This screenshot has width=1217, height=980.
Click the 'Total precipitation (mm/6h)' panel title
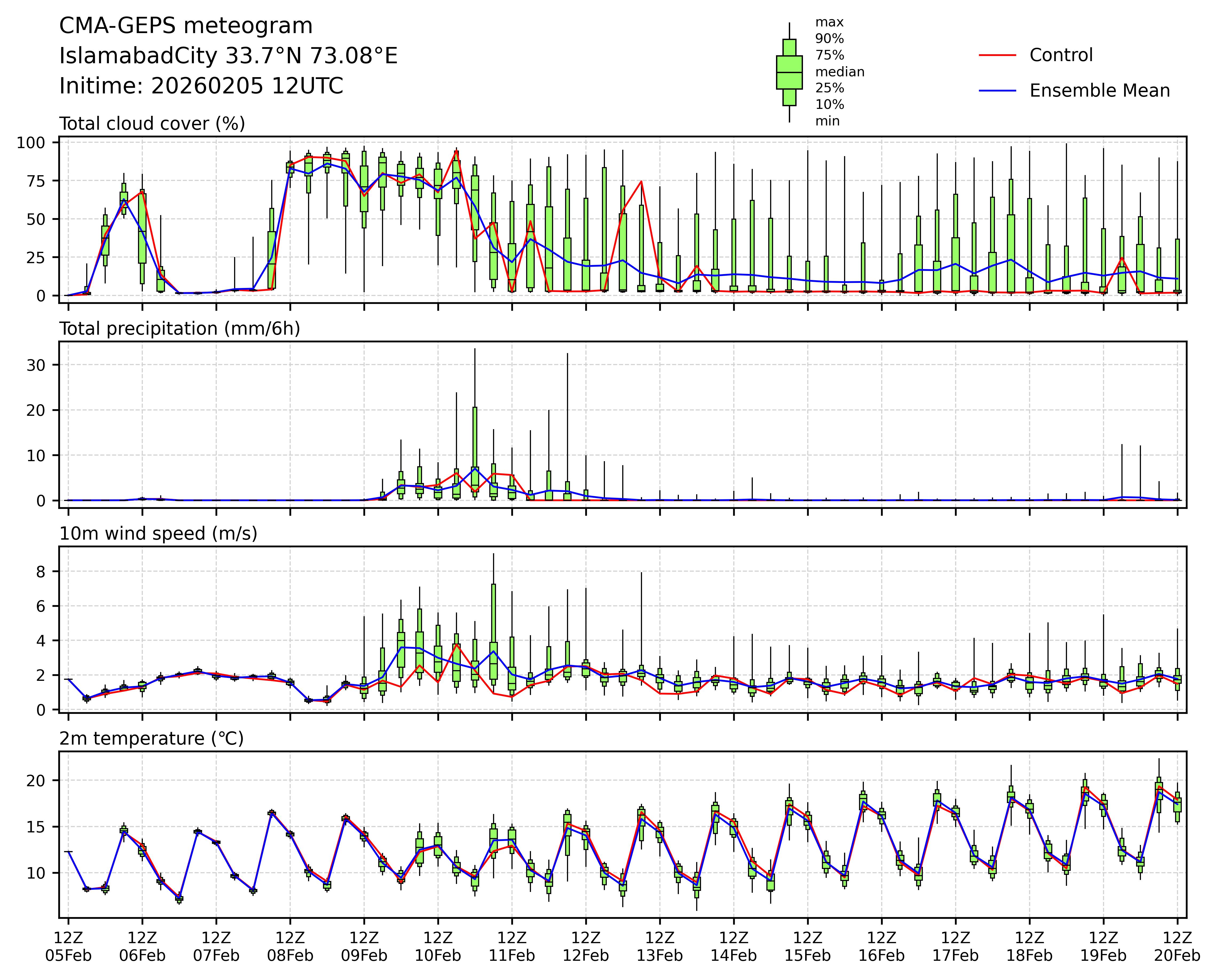point(180,329)
